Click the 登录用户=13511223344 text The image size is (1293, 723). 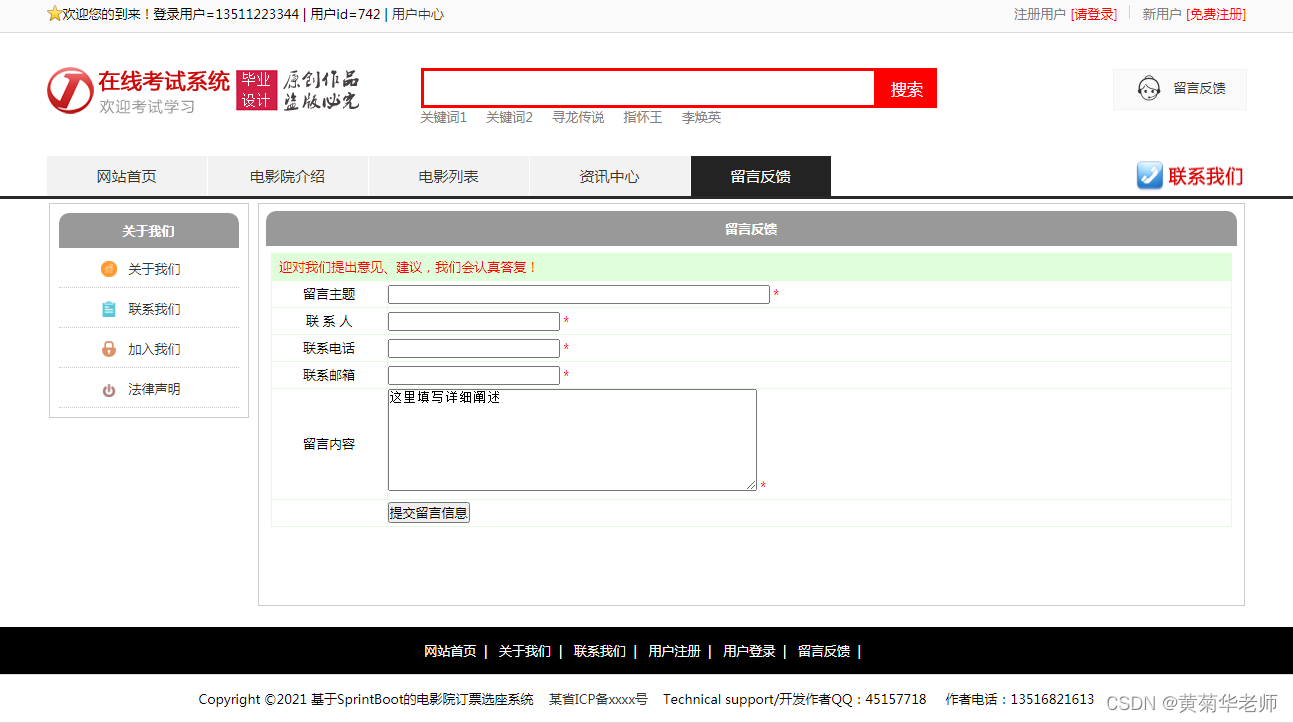(x=226, y=14)
